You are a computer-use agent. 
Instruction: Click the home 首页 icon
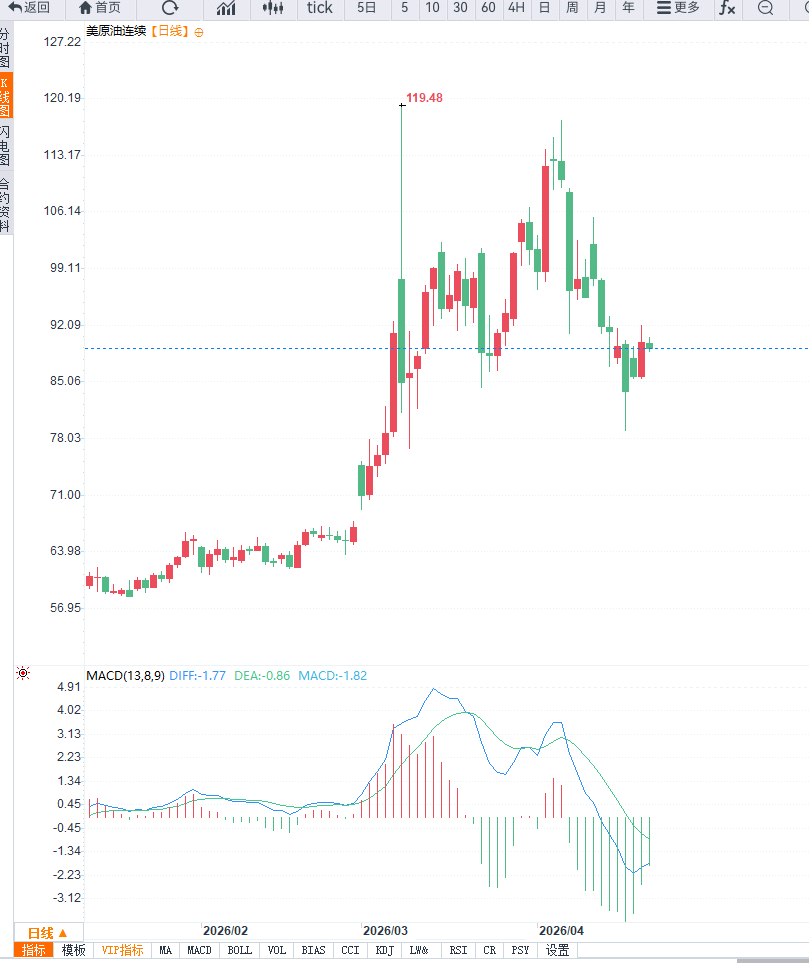click(101, 8)
